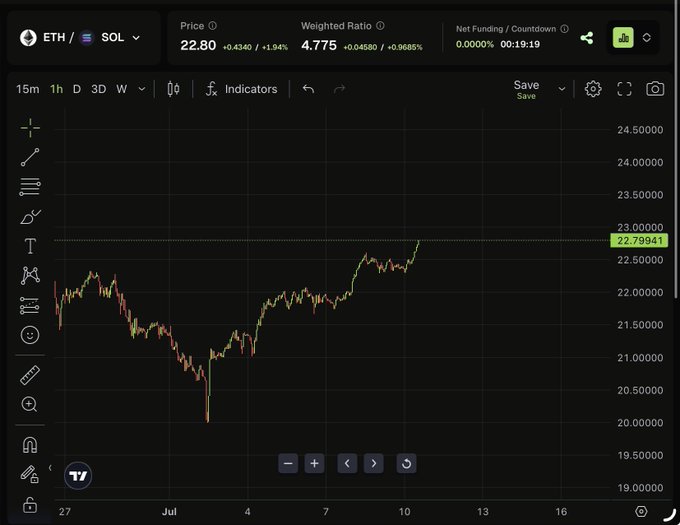The image size is (680, 525).
Task: Redo the last chart action
Action: [340, 89]
